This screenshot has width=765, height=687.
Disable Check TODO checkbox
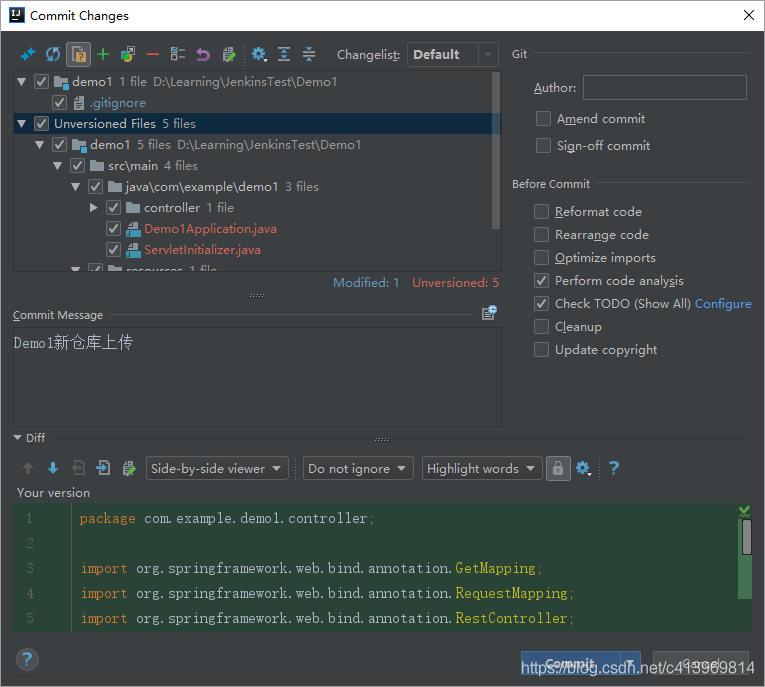click(x=541, y=303)
